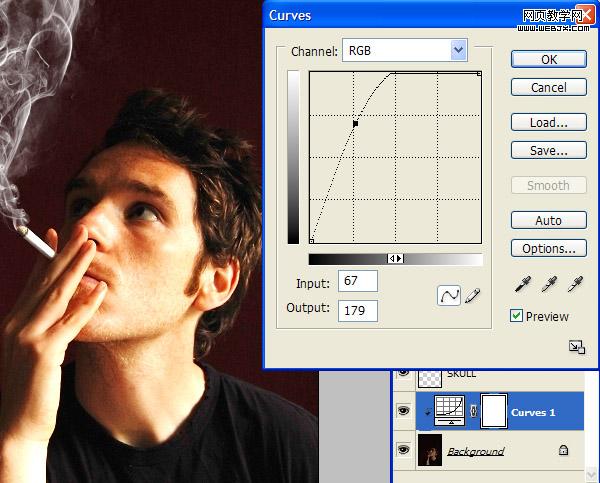Select the Curves 1 layer name

pyautogui.click(x=533, y=412)
